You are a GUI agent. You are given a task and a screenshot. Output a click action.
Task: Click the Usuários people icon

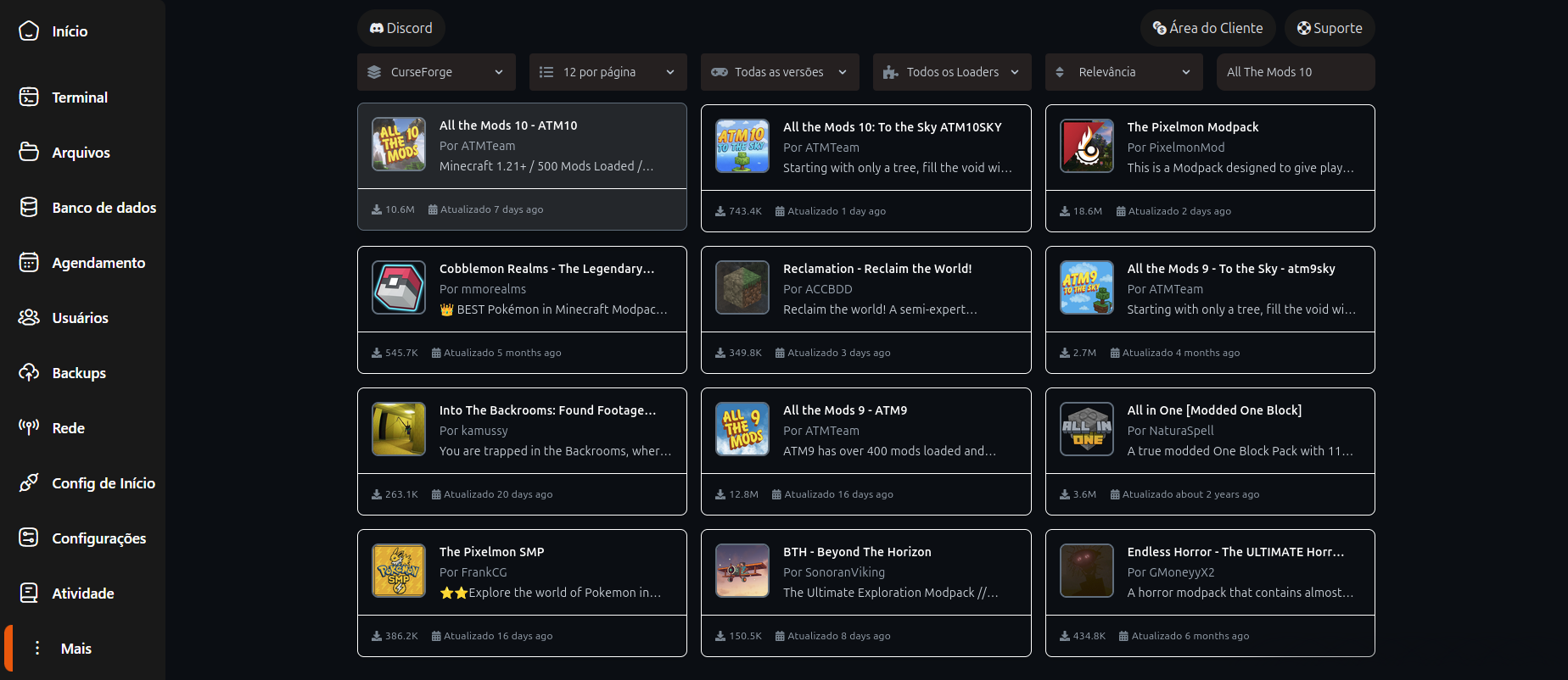pyautogui.click(x=29, y=318)
